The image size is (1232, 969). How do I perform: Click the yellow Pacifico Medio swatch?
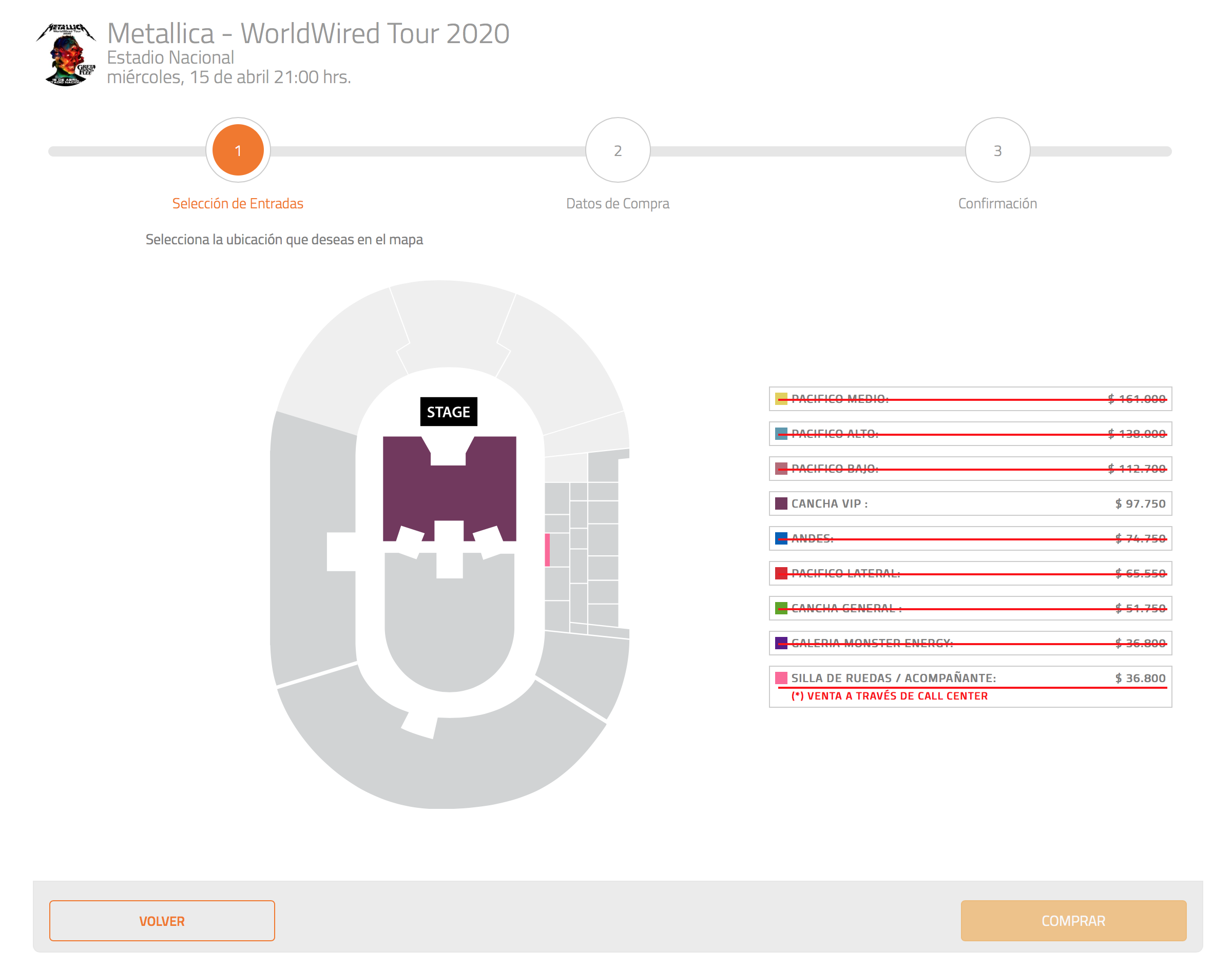pos(781,399)
